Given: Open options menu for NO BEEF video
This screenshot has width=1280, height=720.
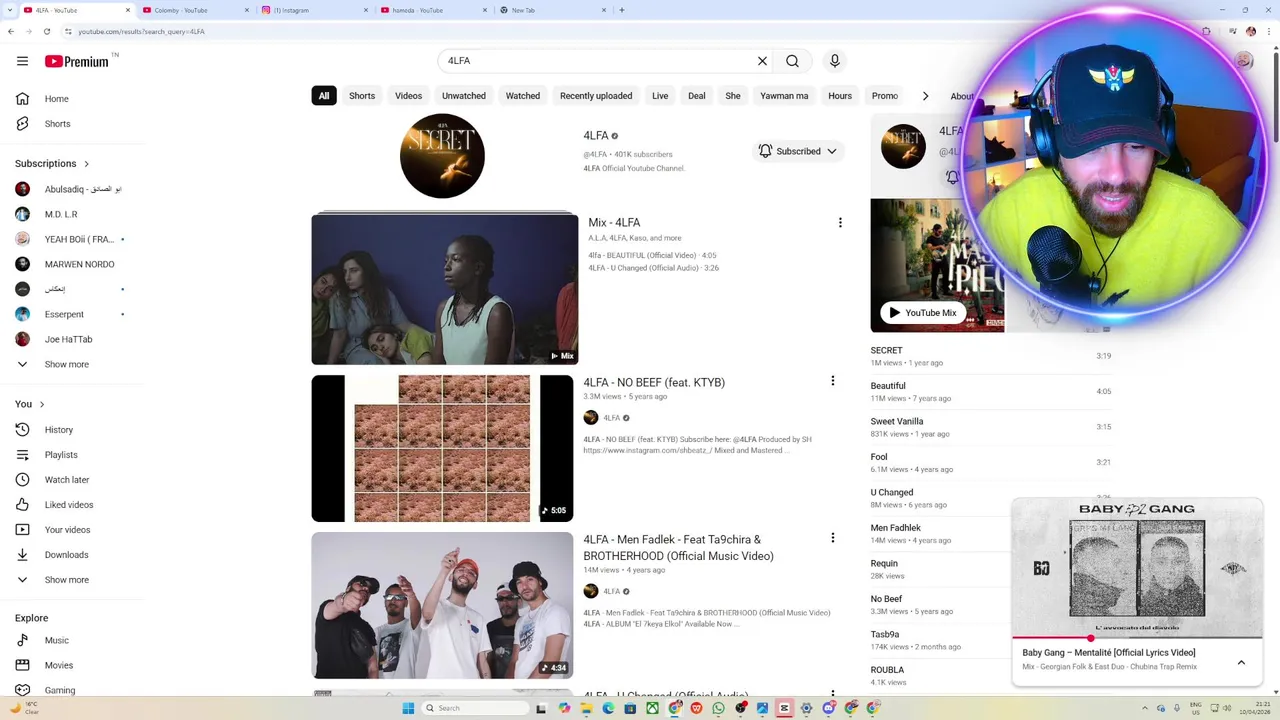Looking at the screenshot, I should pyautogui.click(x=832, y=381).
